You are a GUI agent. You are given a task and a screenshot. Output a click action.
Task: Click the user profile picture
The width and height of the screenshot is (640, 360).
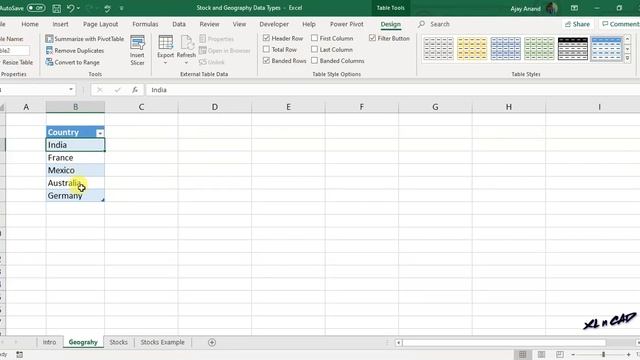click(551, 8)
